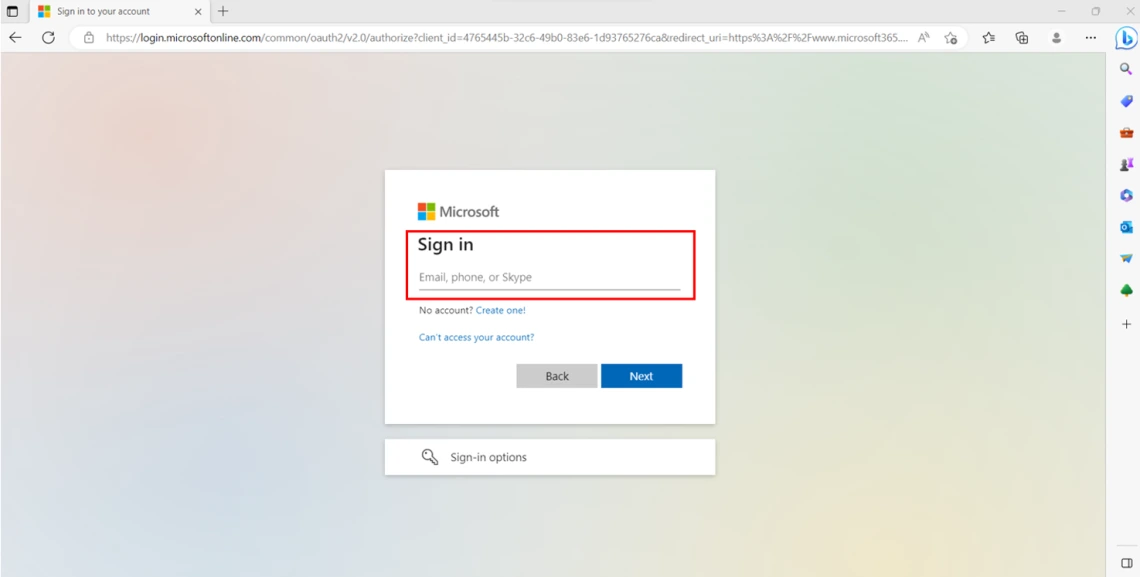Select the 'Sign in to your account' tab
Image resolution: width=1140 pixels, height=577 pixels.
click(x=120, y=12)
